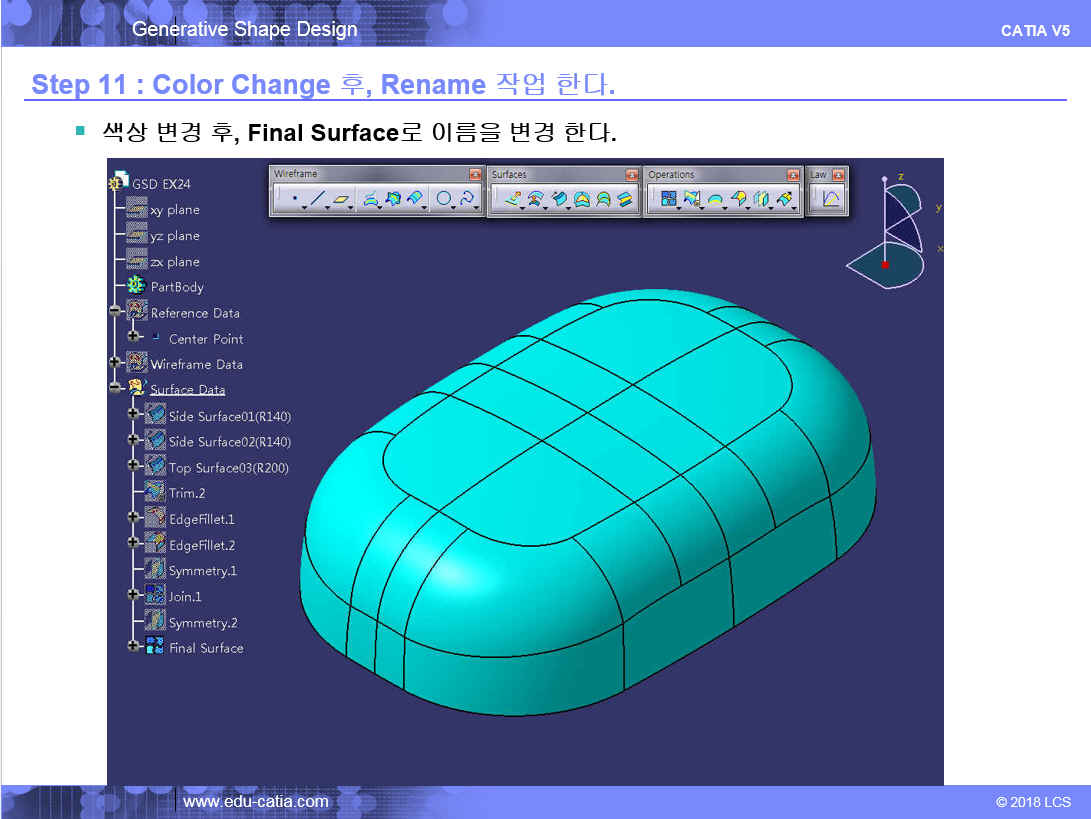Viewport: 1091px width, 819px height.
Task: Select EdgeFillet.1 in the tree
Action: [201, 519]
